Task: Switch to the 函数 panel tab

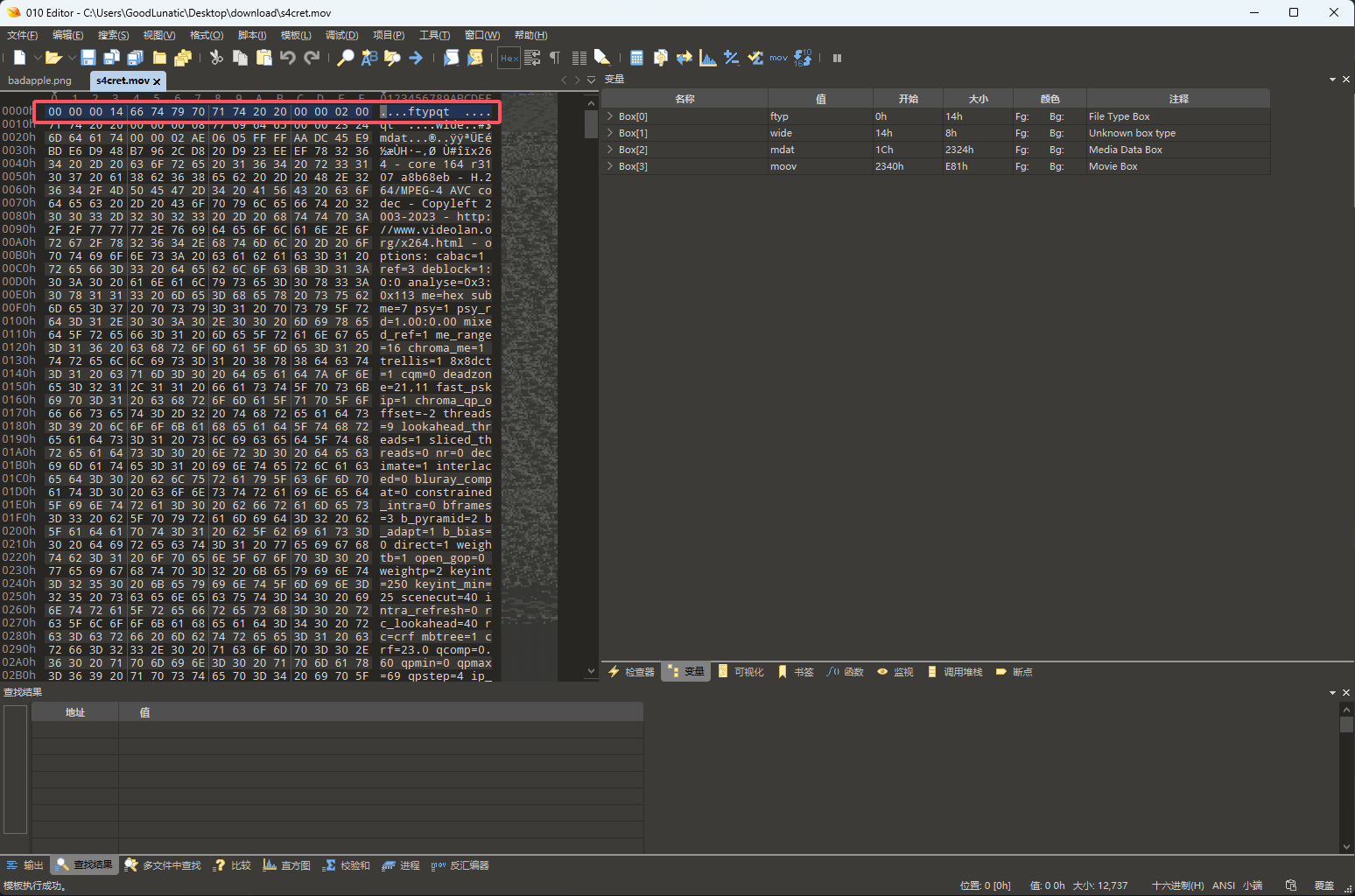Action: (846, 672)
